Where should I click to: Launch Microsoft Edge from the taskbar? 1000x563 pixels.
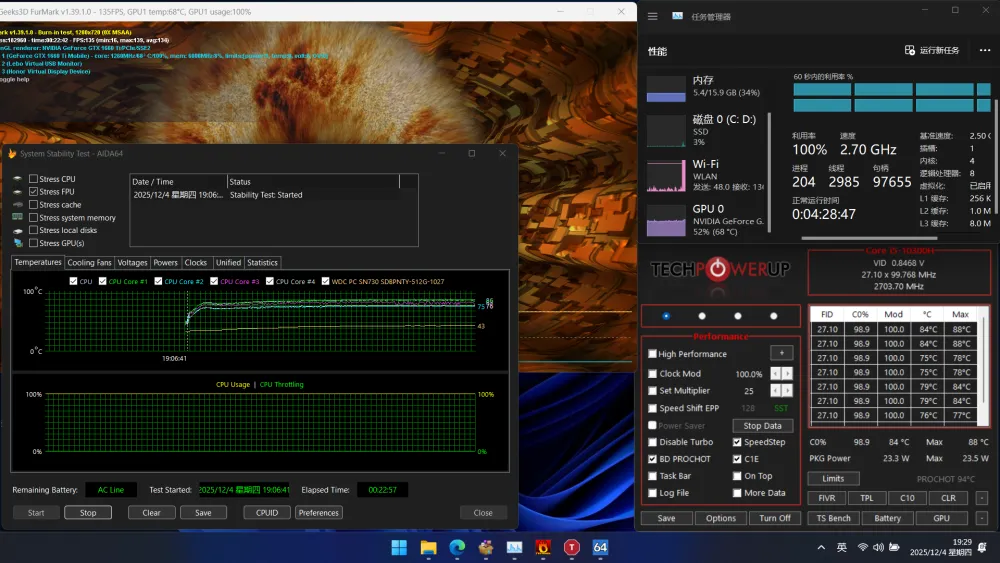457,547
